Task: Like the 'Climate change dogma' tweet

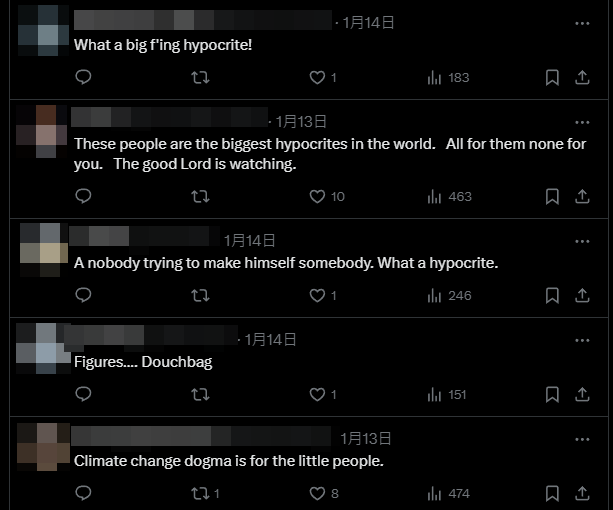Action: point(317,493)
